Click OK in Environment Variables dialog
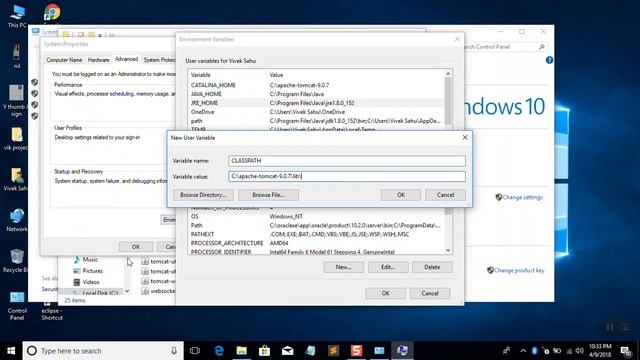The image size is (640, 360). coord(385,293)
